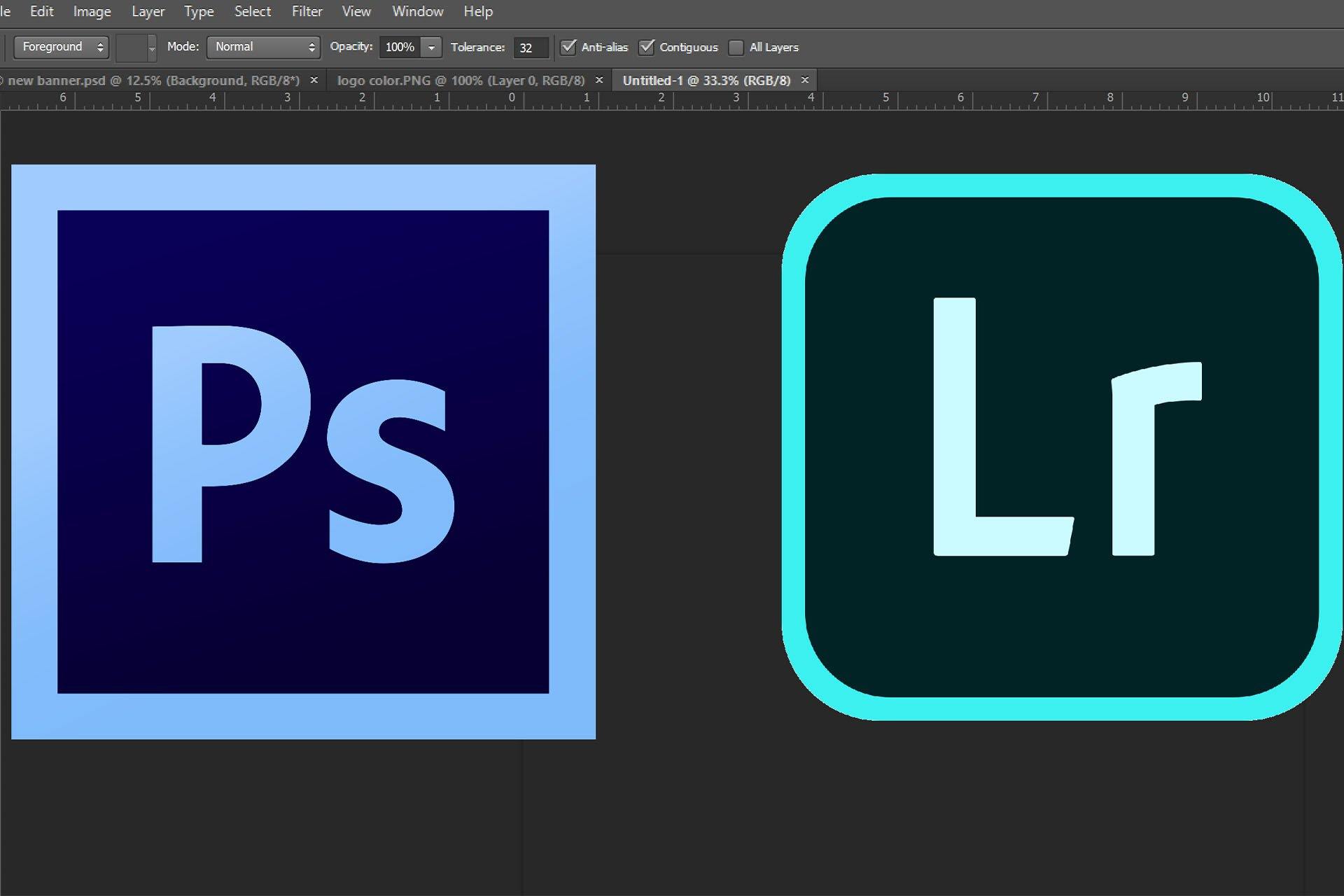The height and width of the screenshot is (896, 1344).
Task: Enable the All Layers checkbox
Action: (x=736, y=48)
